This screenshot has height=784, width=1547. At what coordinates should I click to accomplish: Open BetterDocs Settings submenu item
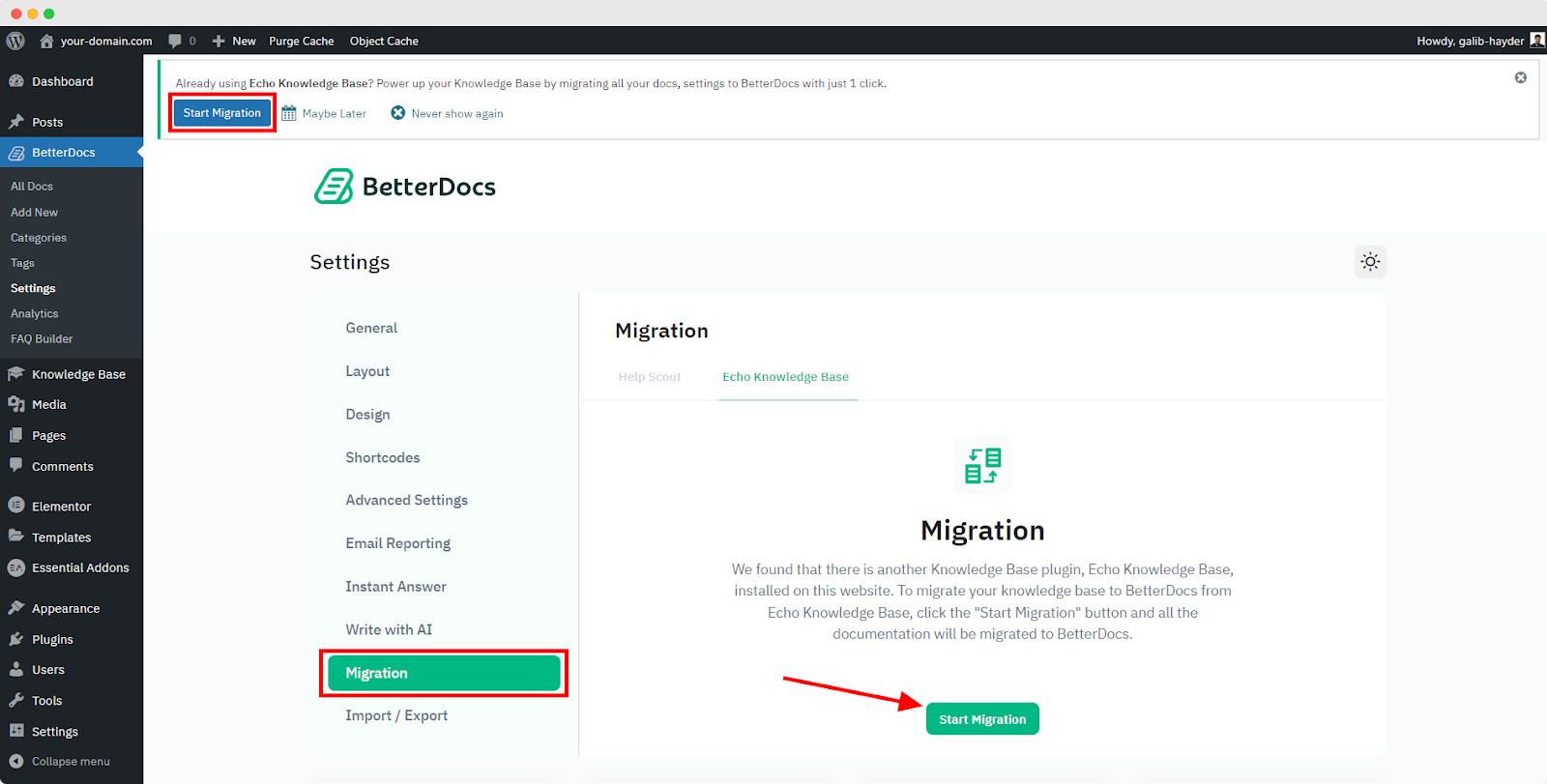[x=33, y=288]
